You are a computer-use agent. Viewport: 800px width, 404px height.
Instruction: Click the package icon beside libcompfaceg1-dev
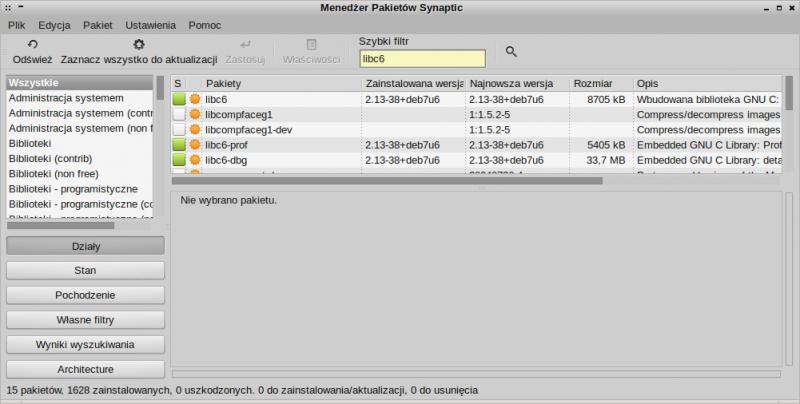click(195, 130)
